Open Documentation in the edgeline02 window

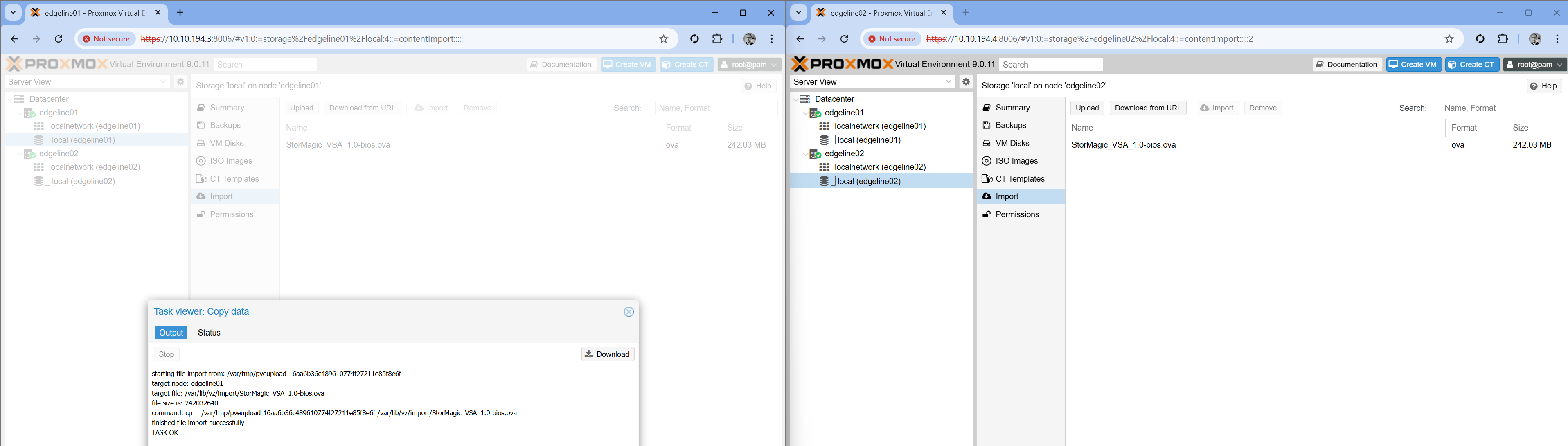1347,65
